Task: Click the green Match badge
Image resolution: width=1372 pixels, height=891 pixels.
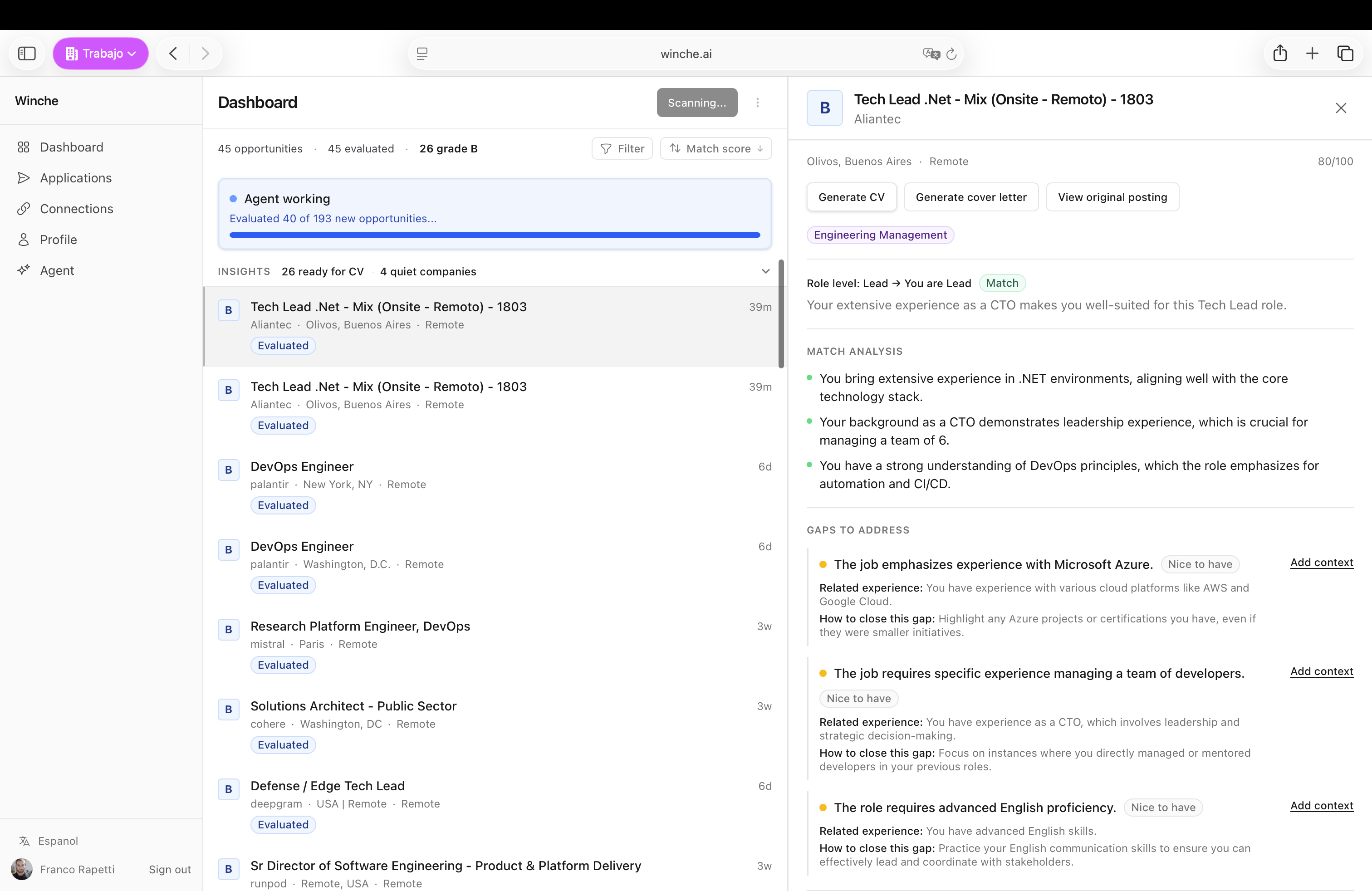Action: pyautogui.click(x=1002, y=283)
